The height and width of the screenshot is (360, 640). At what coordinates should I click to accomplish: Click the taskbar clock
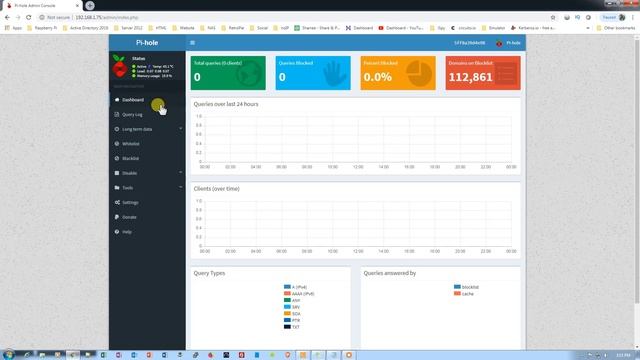[623, 355]
